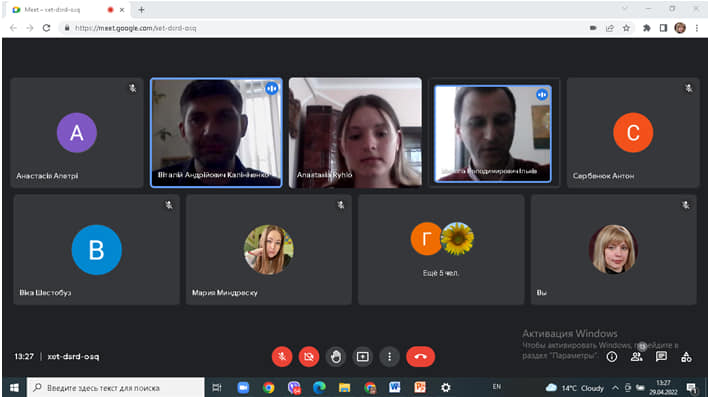Leave the call with red hang-up button
The image size is (708, 397).
(x=420, y=356)
